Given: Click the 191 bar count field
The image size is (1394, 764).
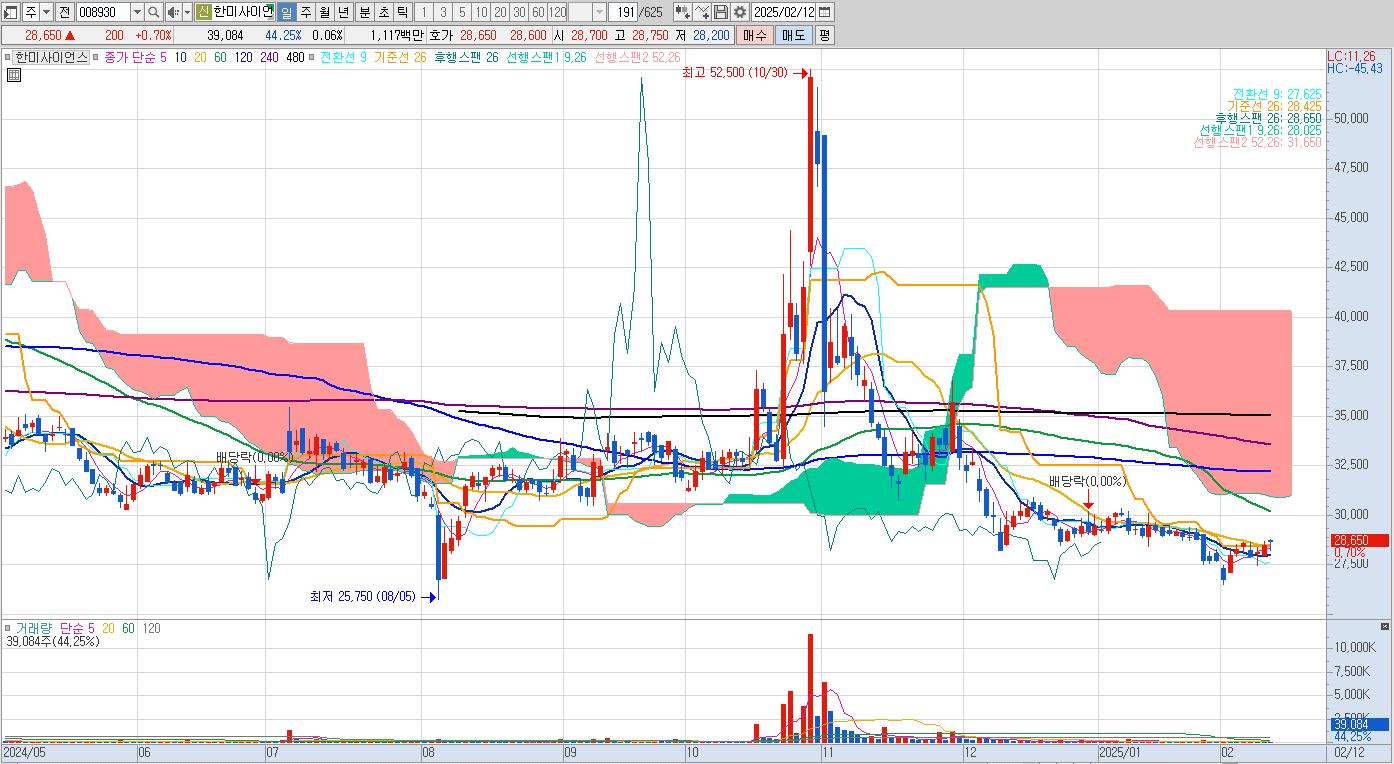Looking at the screenshot, I should point(625,12).
